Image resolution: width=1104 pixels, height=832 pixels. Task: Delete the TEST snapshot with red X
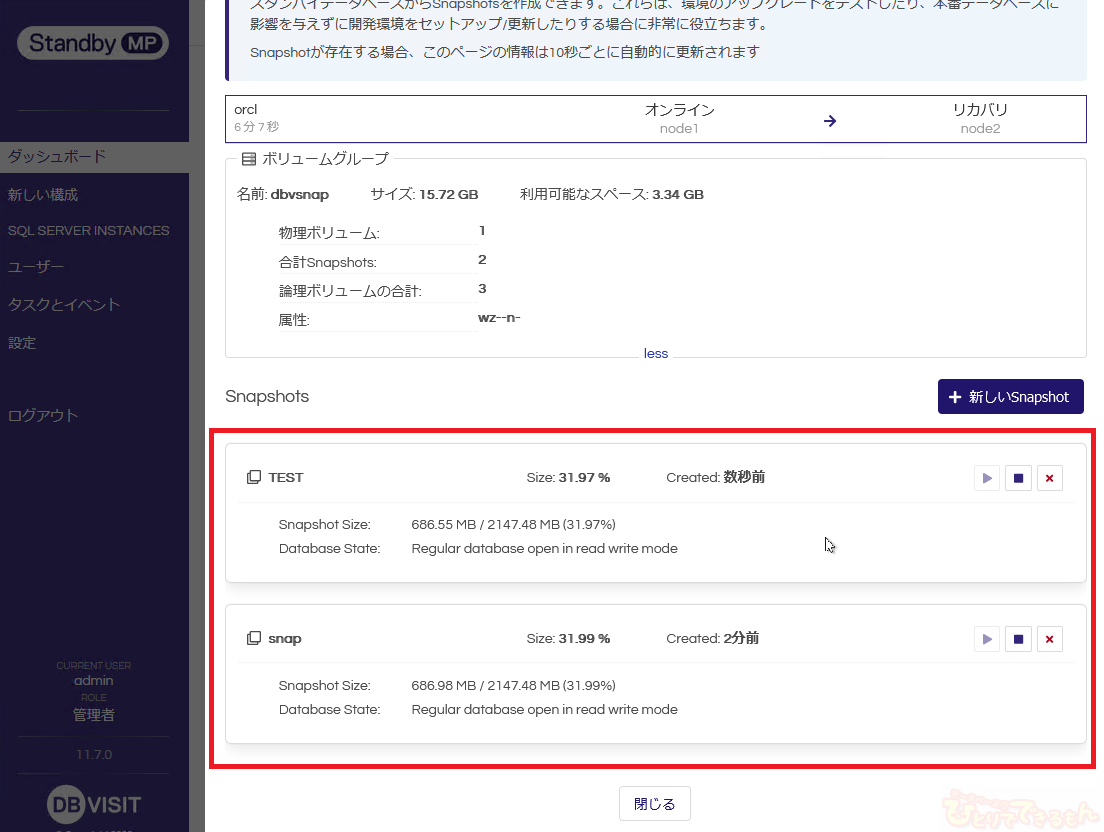click(1049, 478)
